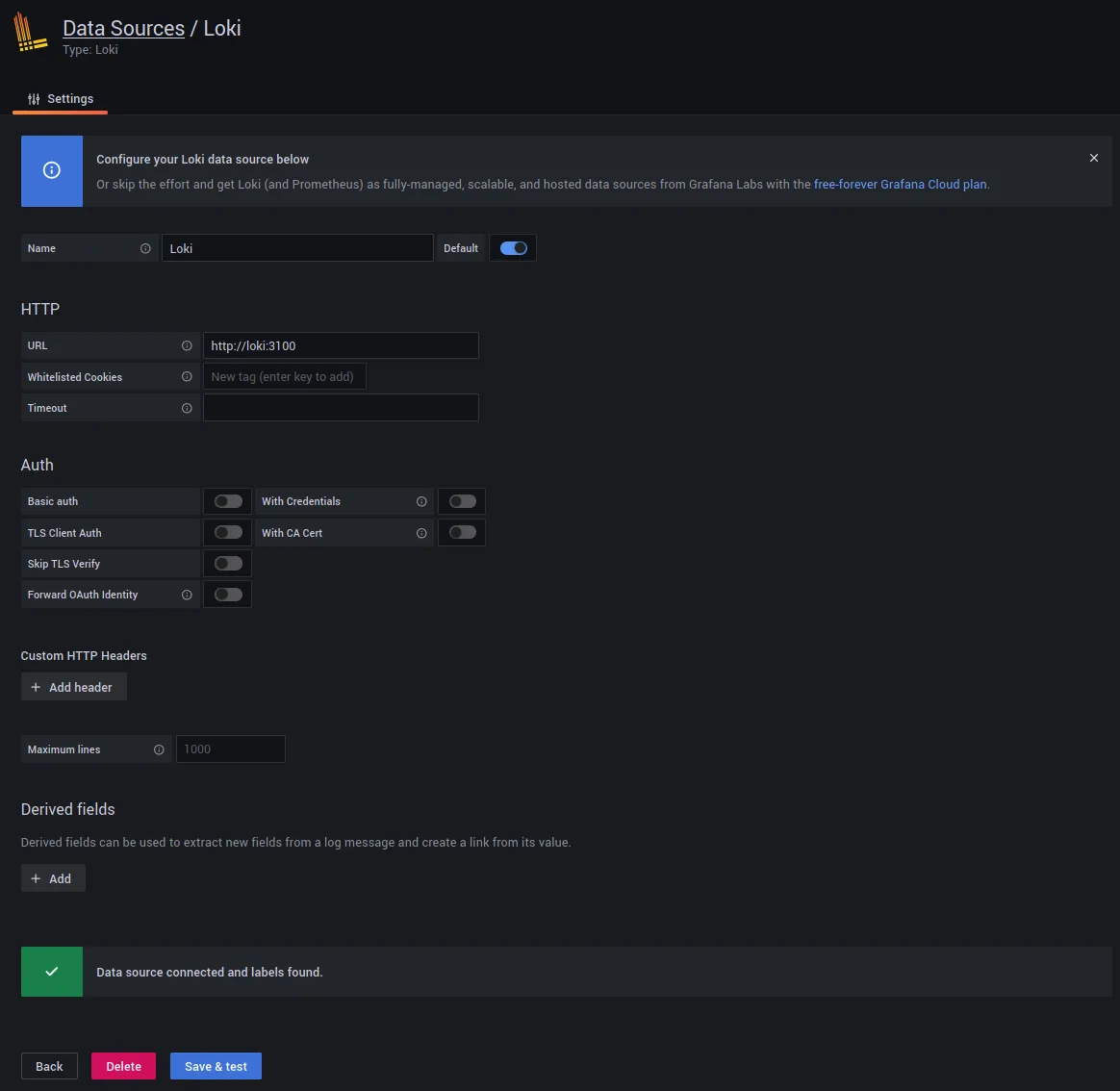Go to Data Sources breadcrumb link
1120x1091 pixels.
123,28
